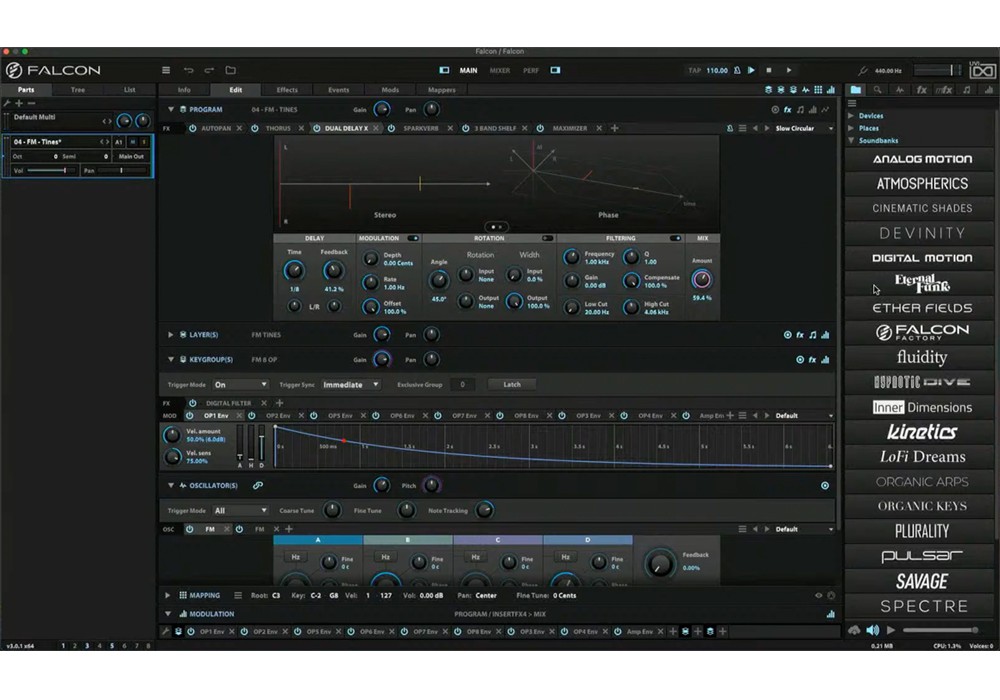Add a new part with plus icon
Screen dimensions: 1000x700
click(19, 103)
